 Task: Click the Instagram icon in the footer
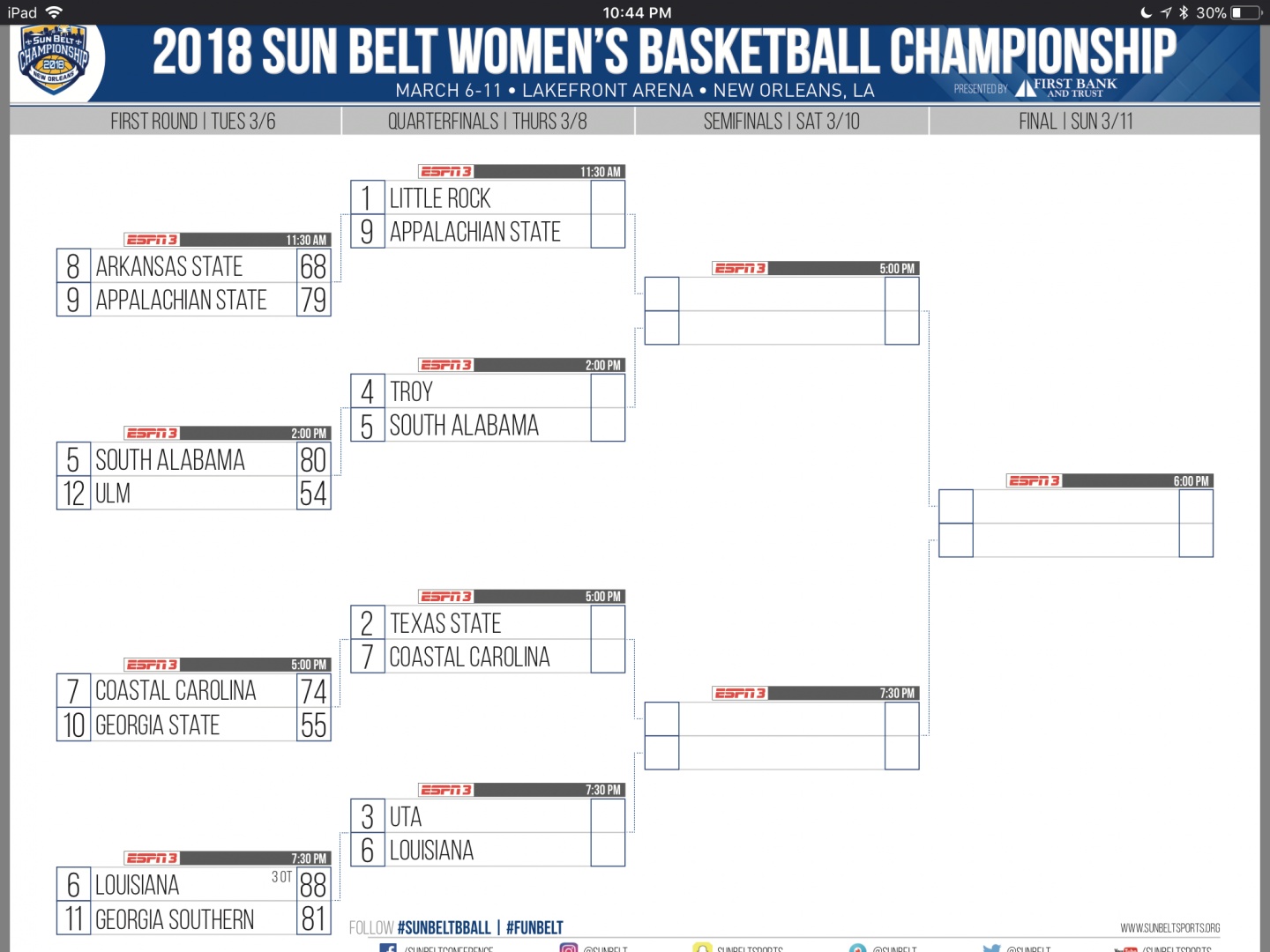569,948
